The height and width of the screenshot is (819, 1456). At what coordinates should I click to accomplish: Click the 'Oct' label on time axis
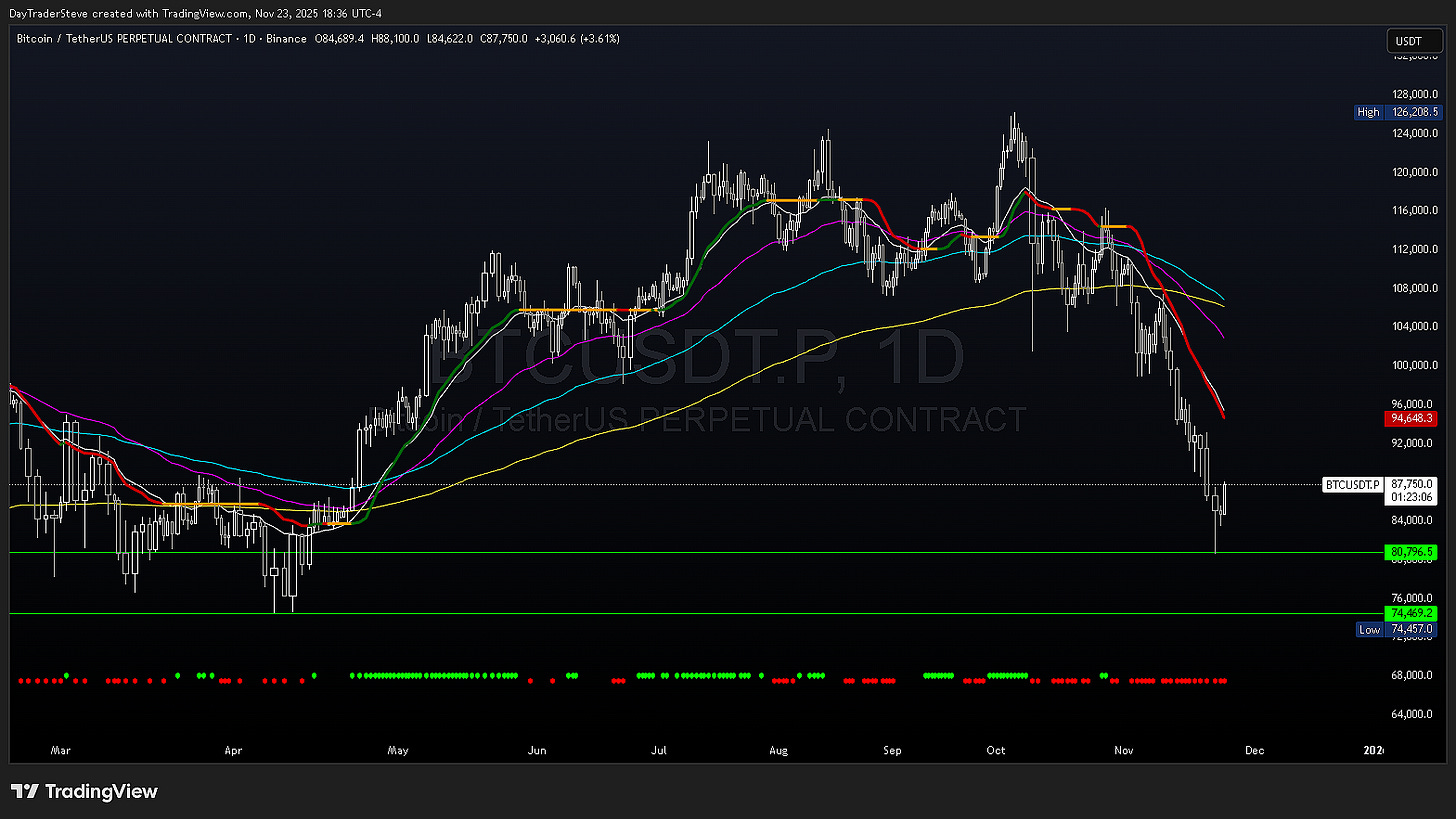click(x=996, y=749)
